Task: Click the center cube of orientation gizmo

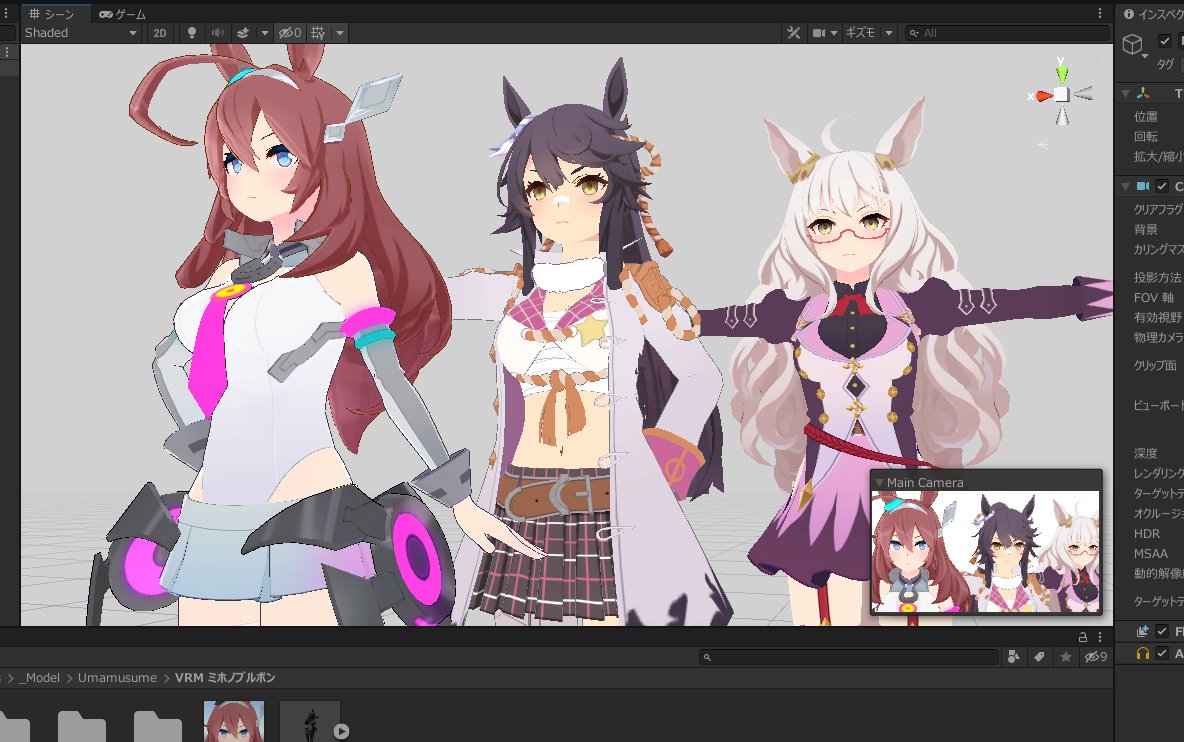Action: click(x=1062, y=94)
